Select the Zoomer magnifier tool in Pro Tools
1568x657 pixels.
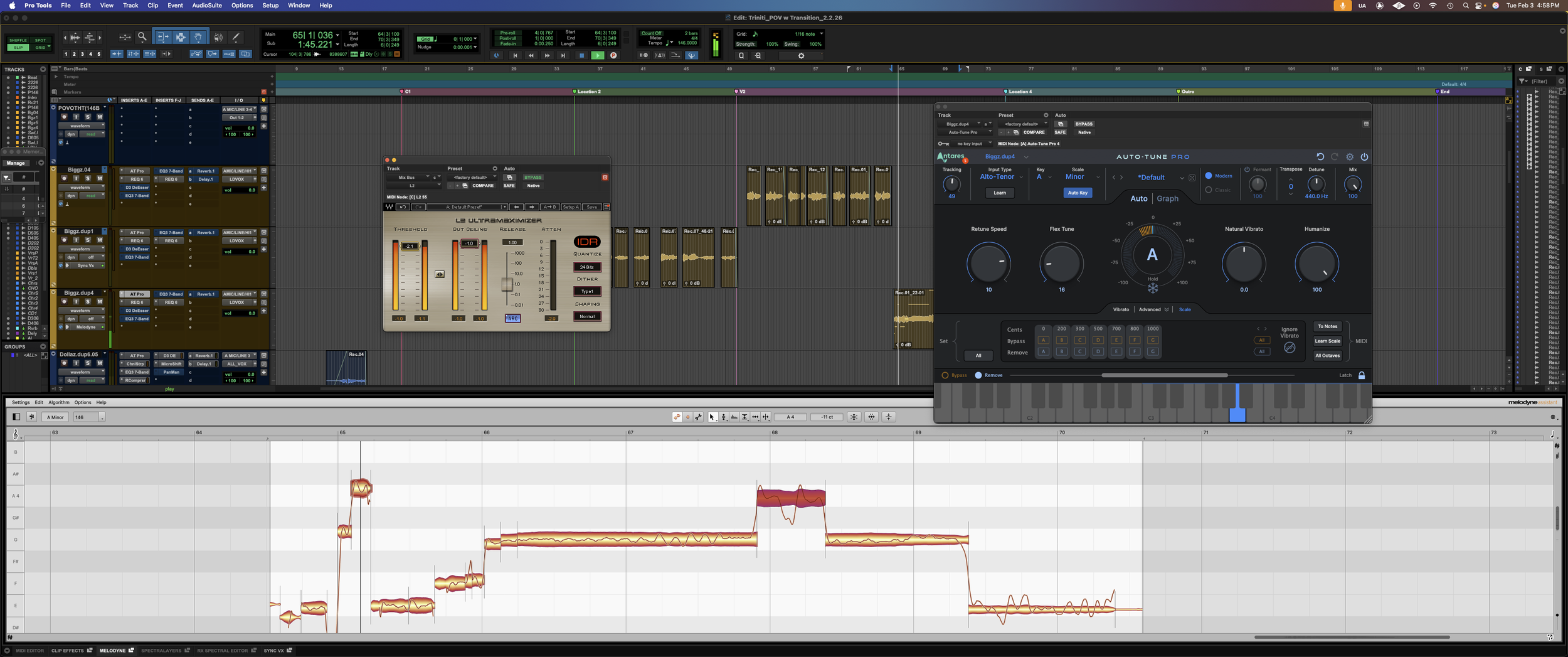coord(142,37)
